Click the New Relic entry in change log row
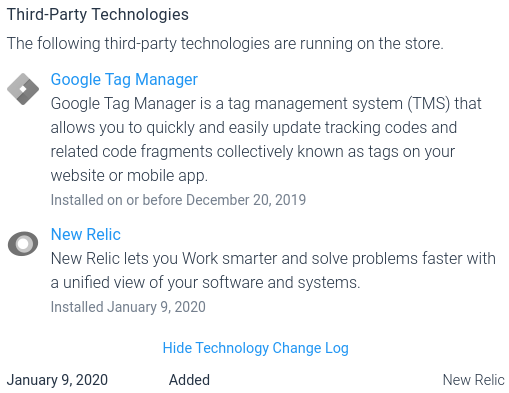Viewport: 509px width, 393px height. pyautogui.click(x=473, y=380)
